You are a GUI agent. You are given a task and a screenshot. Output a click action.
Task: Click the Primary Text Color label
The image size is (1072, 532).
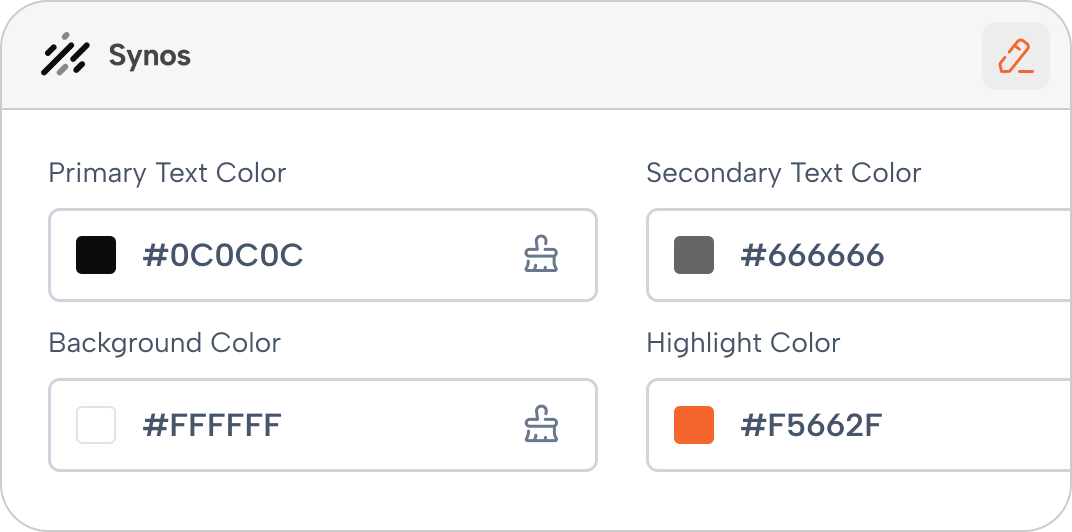coord(168,173)
